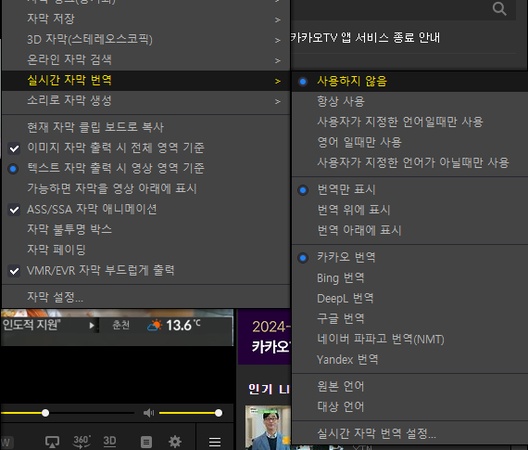Choose 사용자가 지정한 언어일때만 사용
Viewport: 528px width, 450px height.
pyautogui.click(x=410, y=122)
